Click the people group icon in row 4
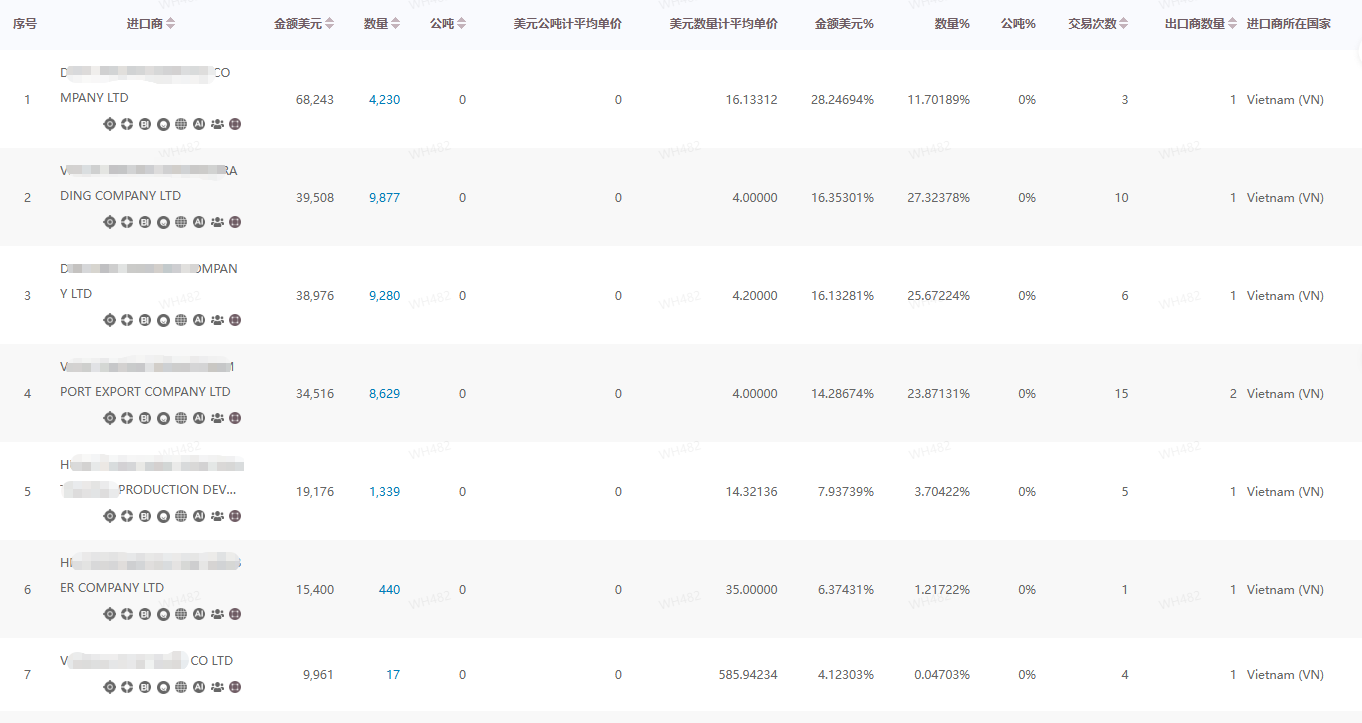The height and width of the screenshot is (723, 1362). [x=217, y=418]
